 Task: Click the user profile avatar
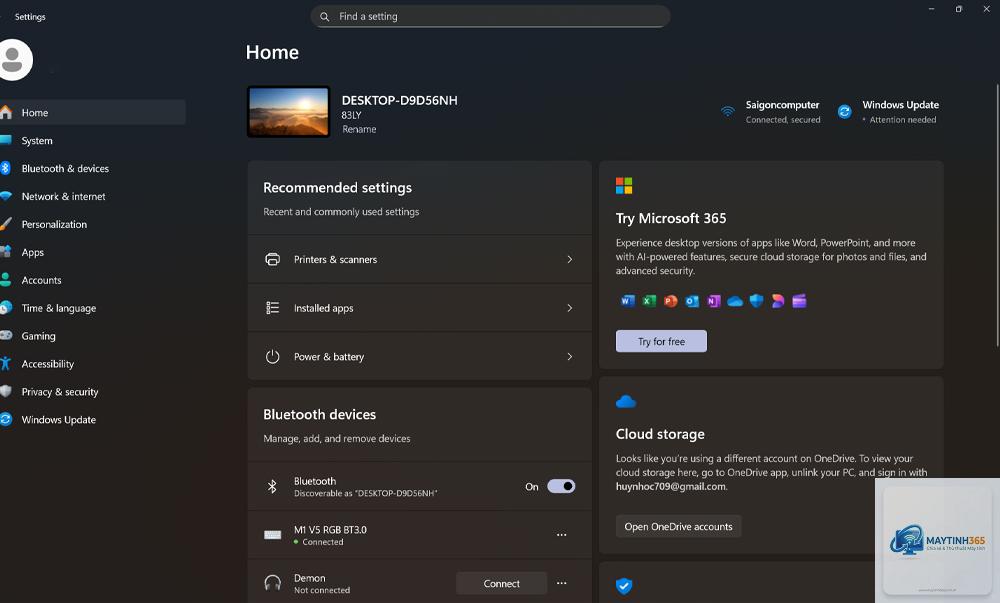[x=13, y=60]
